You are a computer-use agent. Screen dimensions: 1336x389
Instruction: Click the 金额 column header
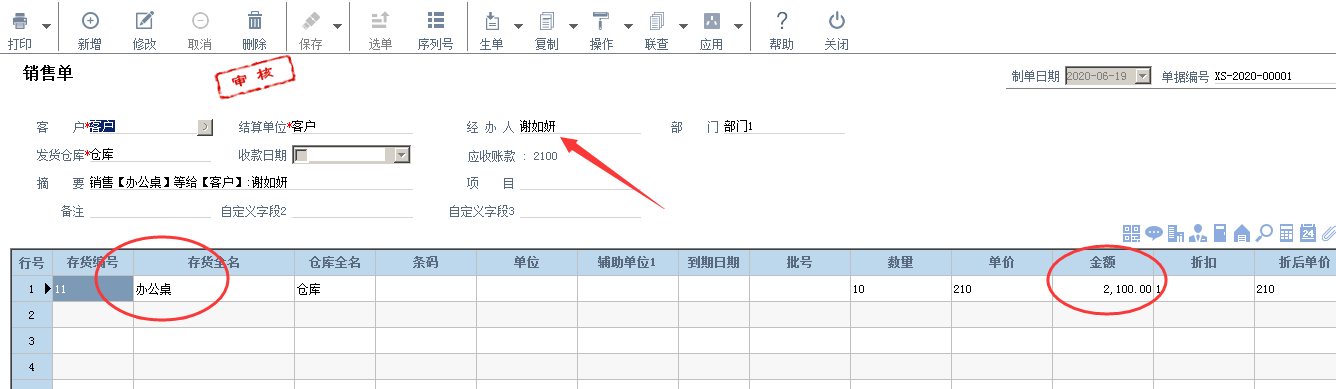tap(1102, 262)
